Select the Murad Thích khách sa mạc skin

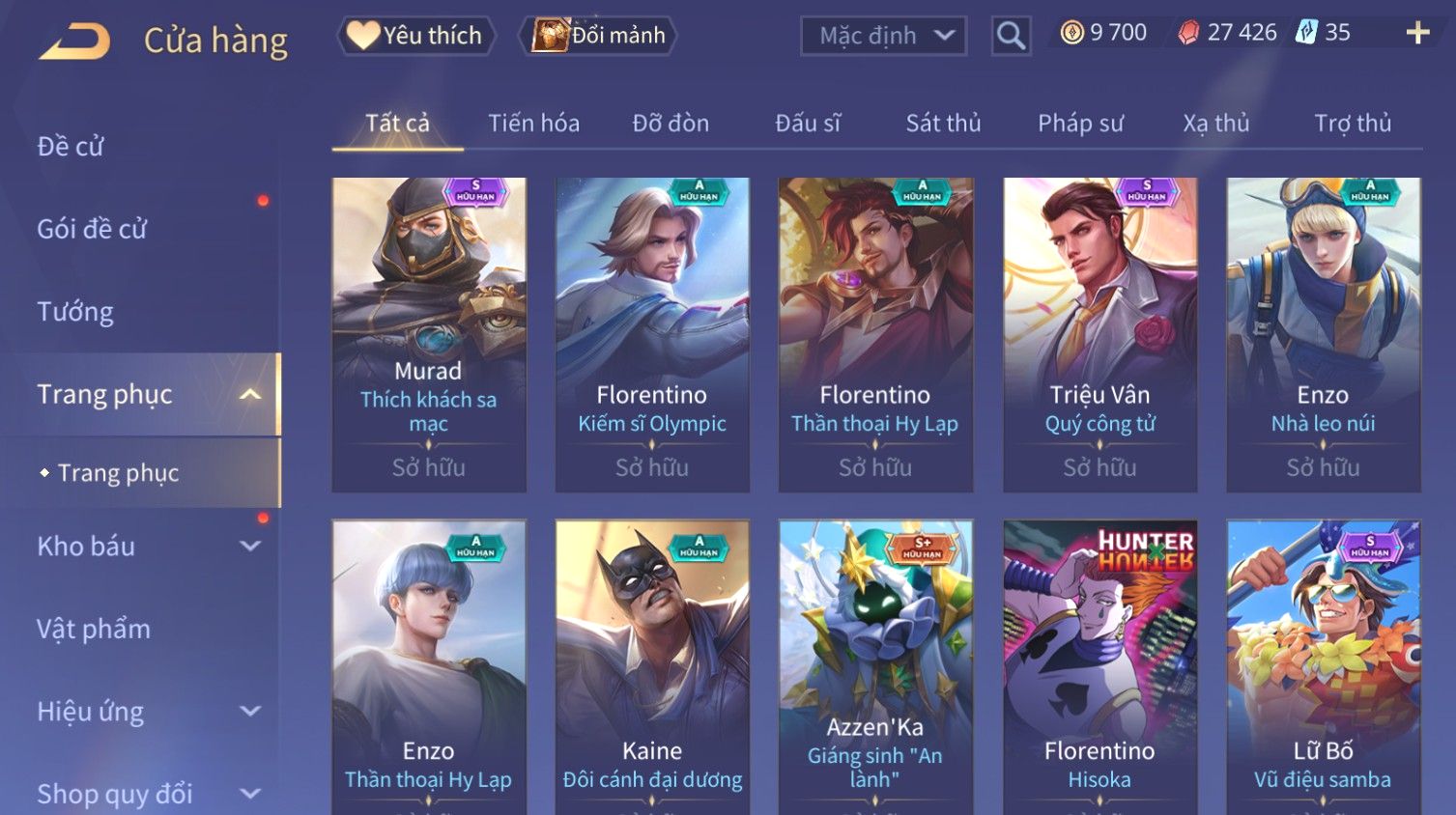coord(429,335)
